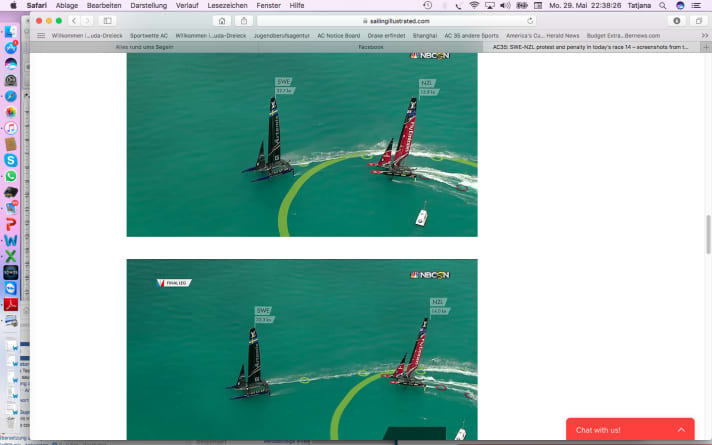This screenshot has width=712, height=445.
Task: Open the Wi-Fi menu bar icon
Action: click(x=474, y=5)
